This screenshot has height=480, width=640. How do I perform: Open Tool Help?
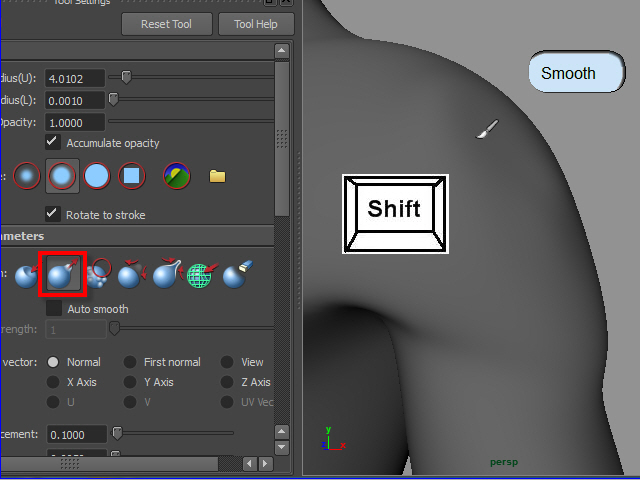[x=257, y=24]
